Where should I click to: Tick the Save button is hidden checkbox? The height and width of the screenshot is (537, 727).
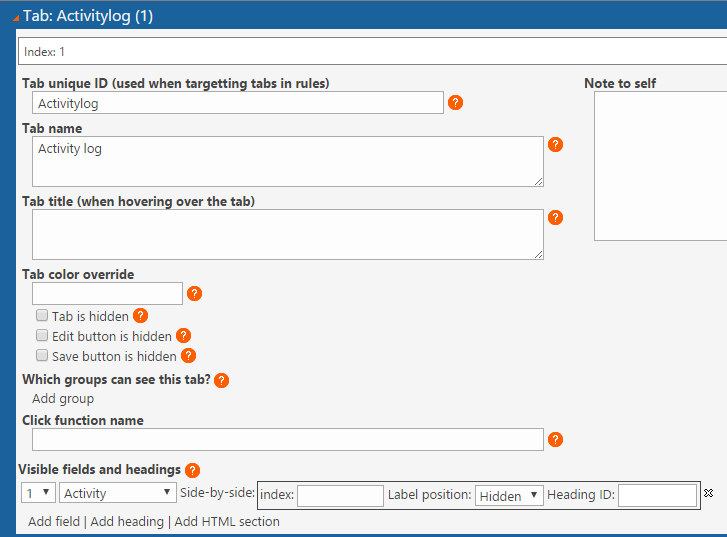tap(42, 356)
